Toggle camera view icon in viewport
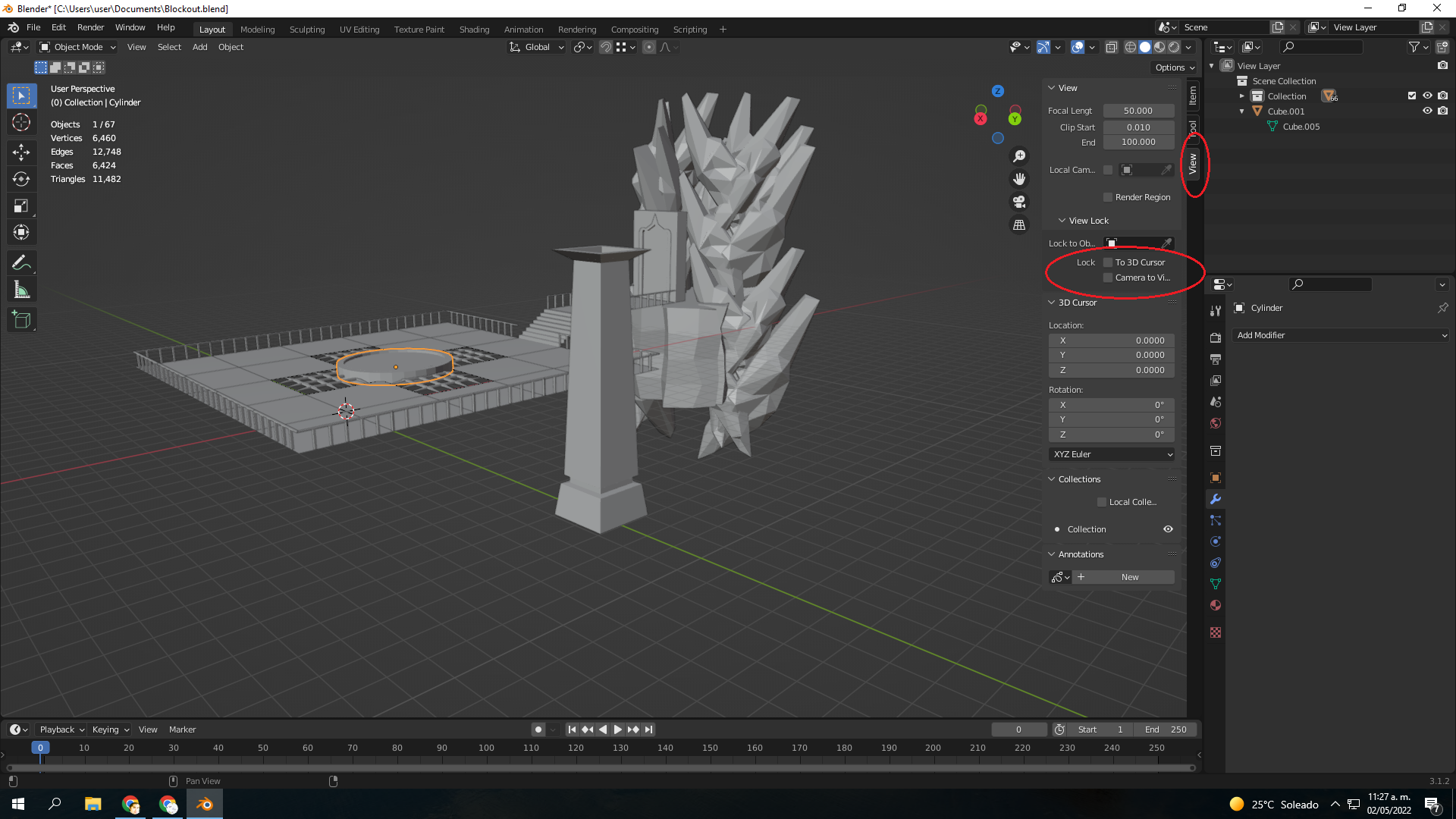 tap(1019, 202)
